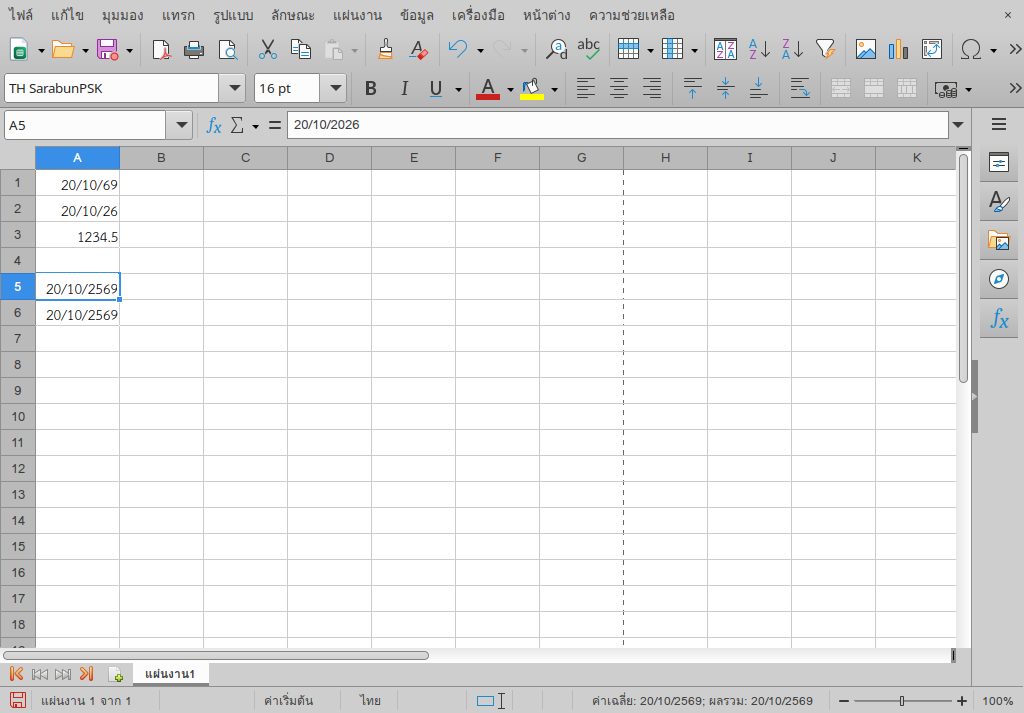Open sidebar Properties icon
This screenshot has height=713, width=1024.
tap(999, 163)
